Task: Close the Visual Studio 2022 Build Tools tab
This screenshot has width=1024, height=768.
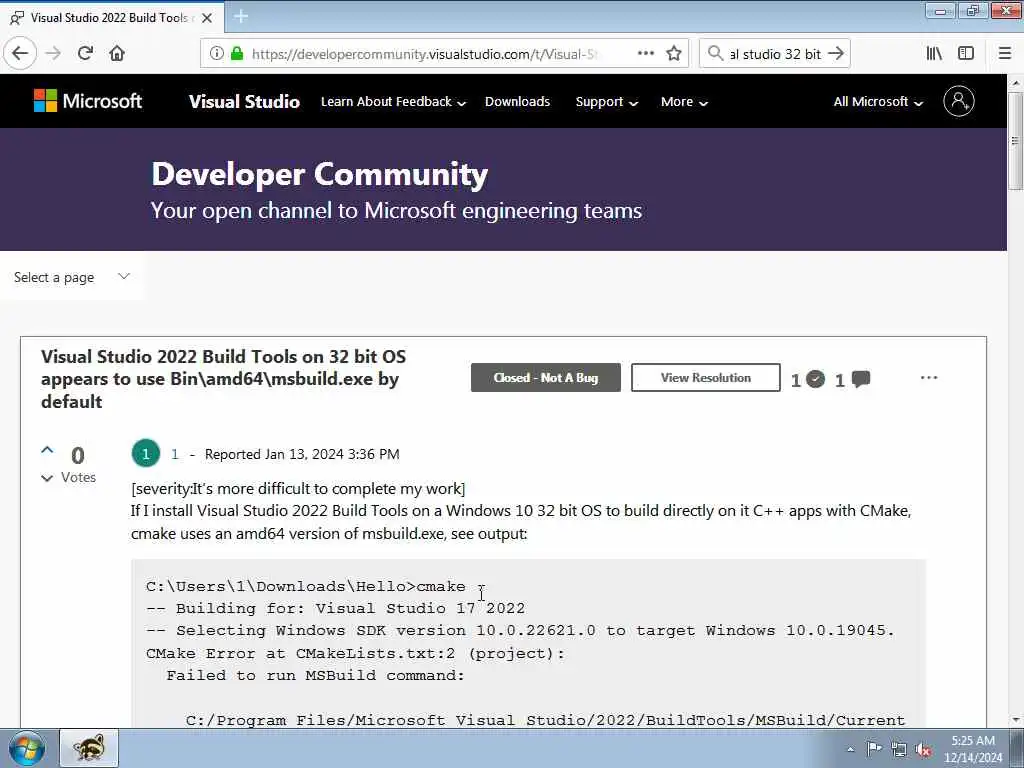Action: tap(207, 18)
